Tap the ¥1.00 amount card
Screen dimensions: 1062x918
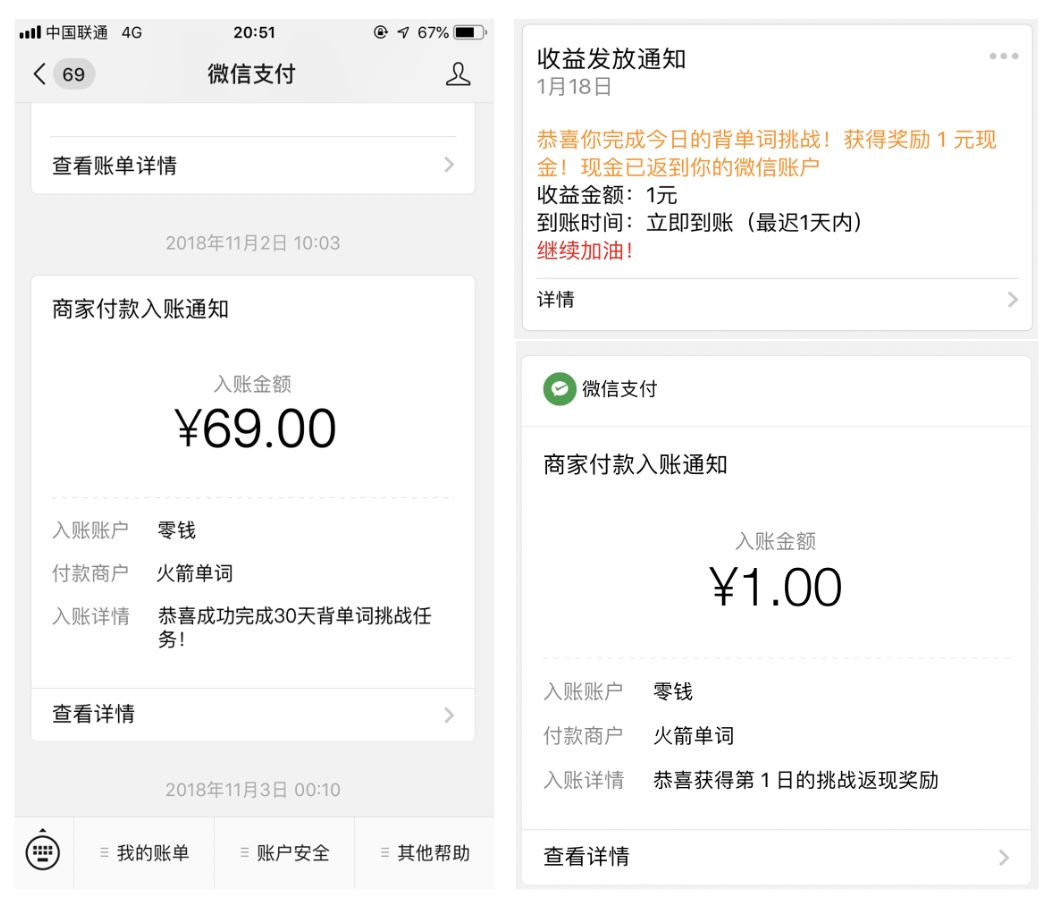776,587
